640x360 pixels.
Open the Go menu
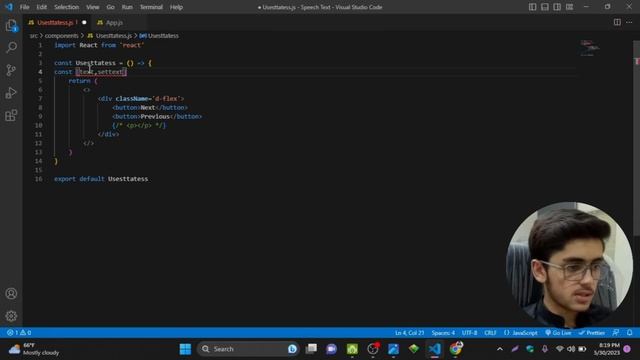pos(110,7)
